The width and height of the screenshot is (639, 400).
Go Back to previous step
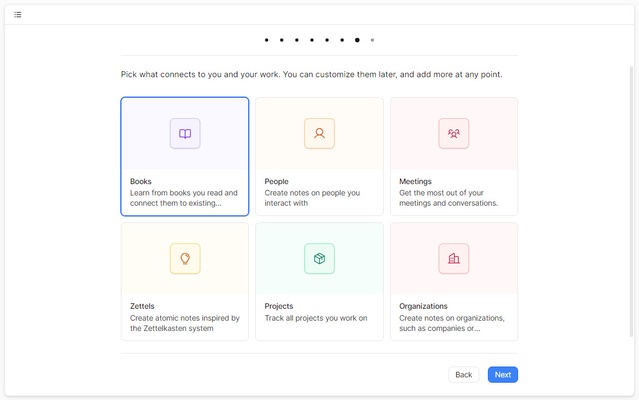pyautogui.click(x=463, y=374)
